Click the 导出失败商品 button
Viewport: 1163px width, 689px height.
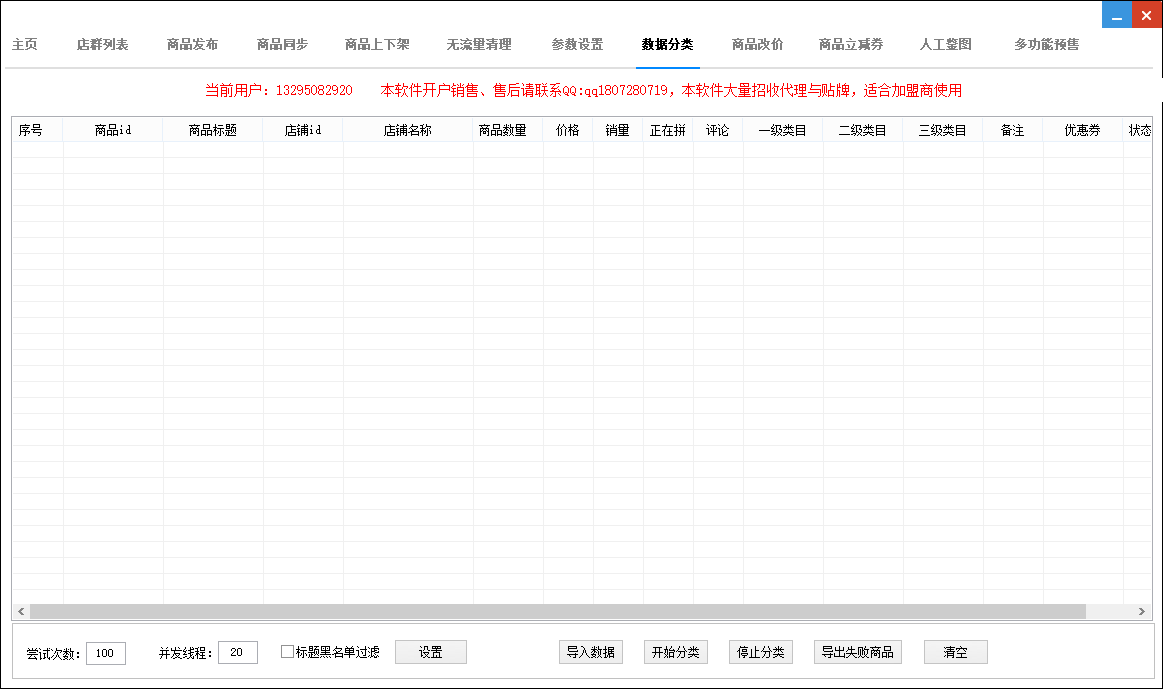(x=858, y=652)
